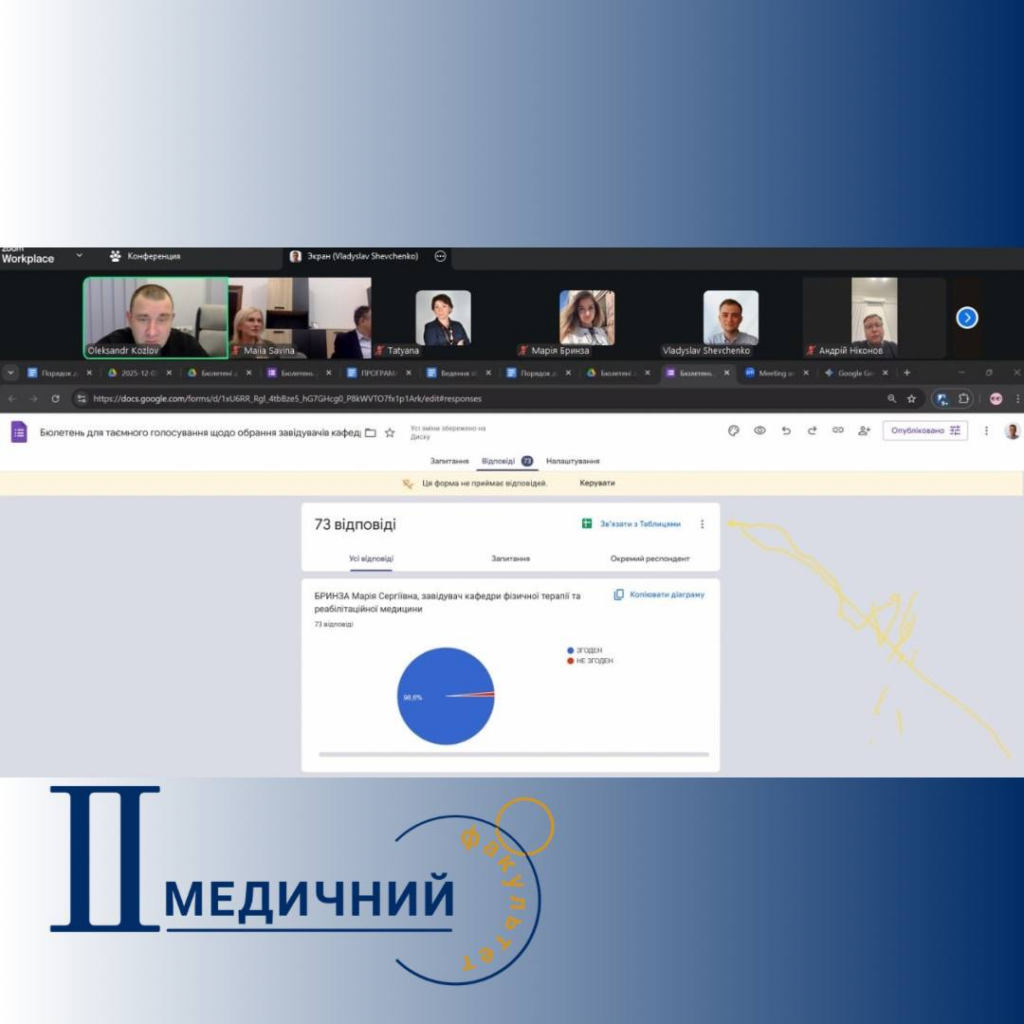
Task: Expand the browser tab search chevron
Action: (11, 373)
